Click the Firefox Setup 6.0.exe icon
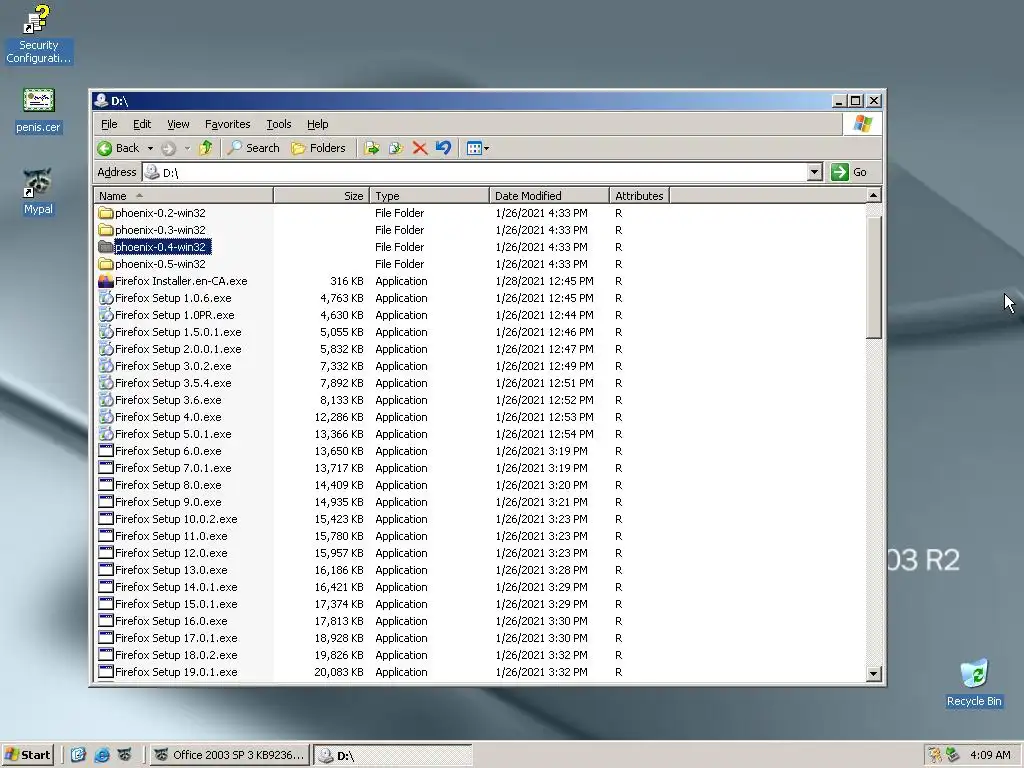Viewport: 1024px width, 768px height. coord(106,451)
